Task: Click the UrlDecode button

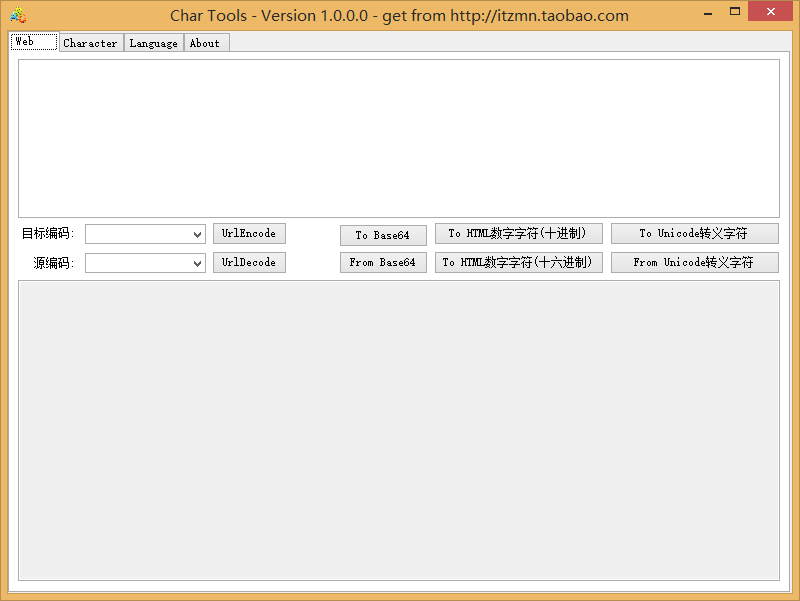Action: (x=249, y=262)
